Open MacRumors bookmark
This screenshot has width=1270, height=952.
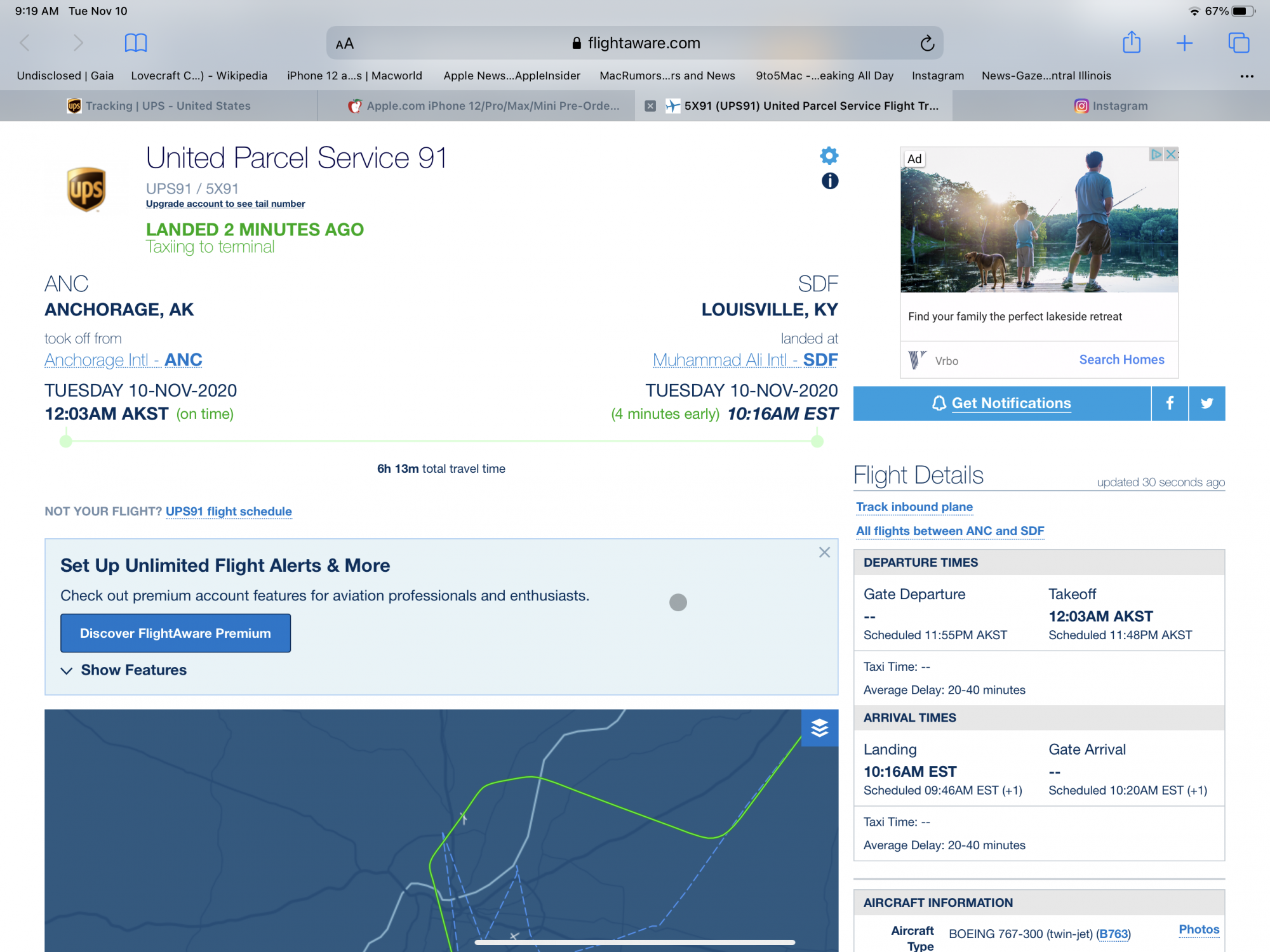coord(667,76)
